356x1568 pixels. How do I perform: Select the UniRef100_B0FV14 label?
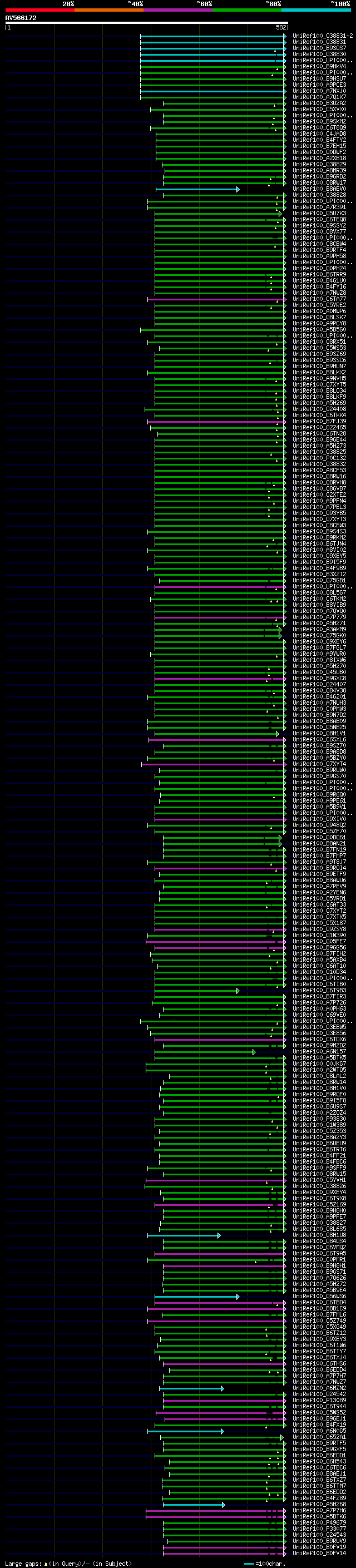[x=319, y=1554]
